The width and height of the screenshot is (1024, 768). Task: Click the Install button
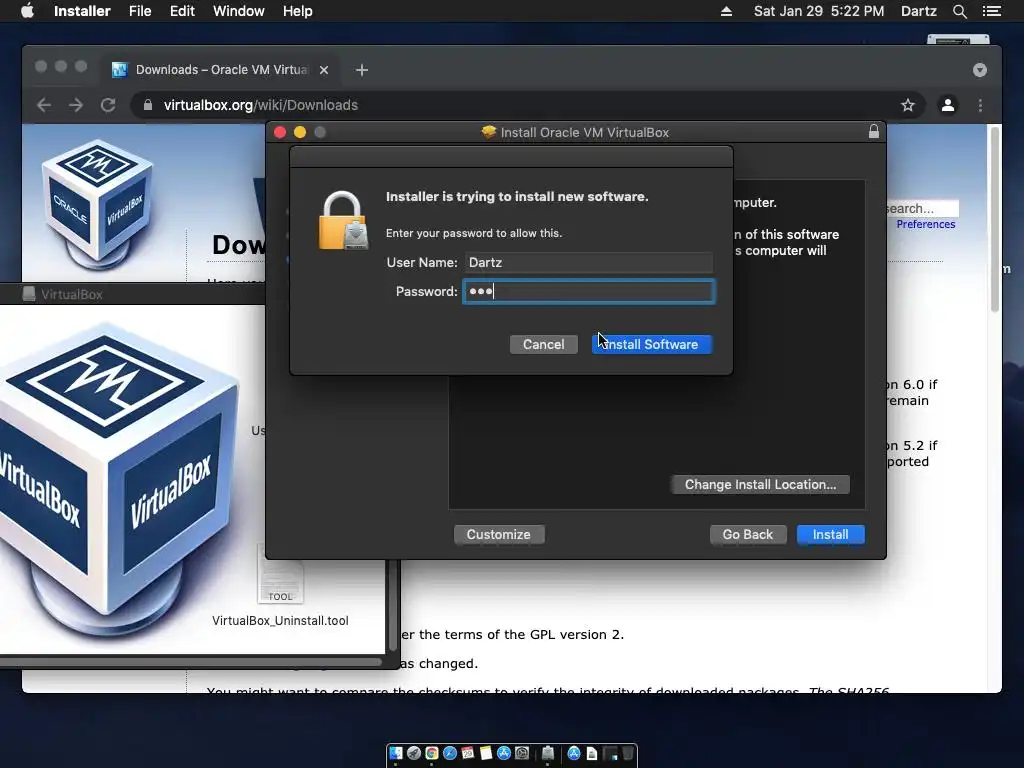[x=831, y=534]
